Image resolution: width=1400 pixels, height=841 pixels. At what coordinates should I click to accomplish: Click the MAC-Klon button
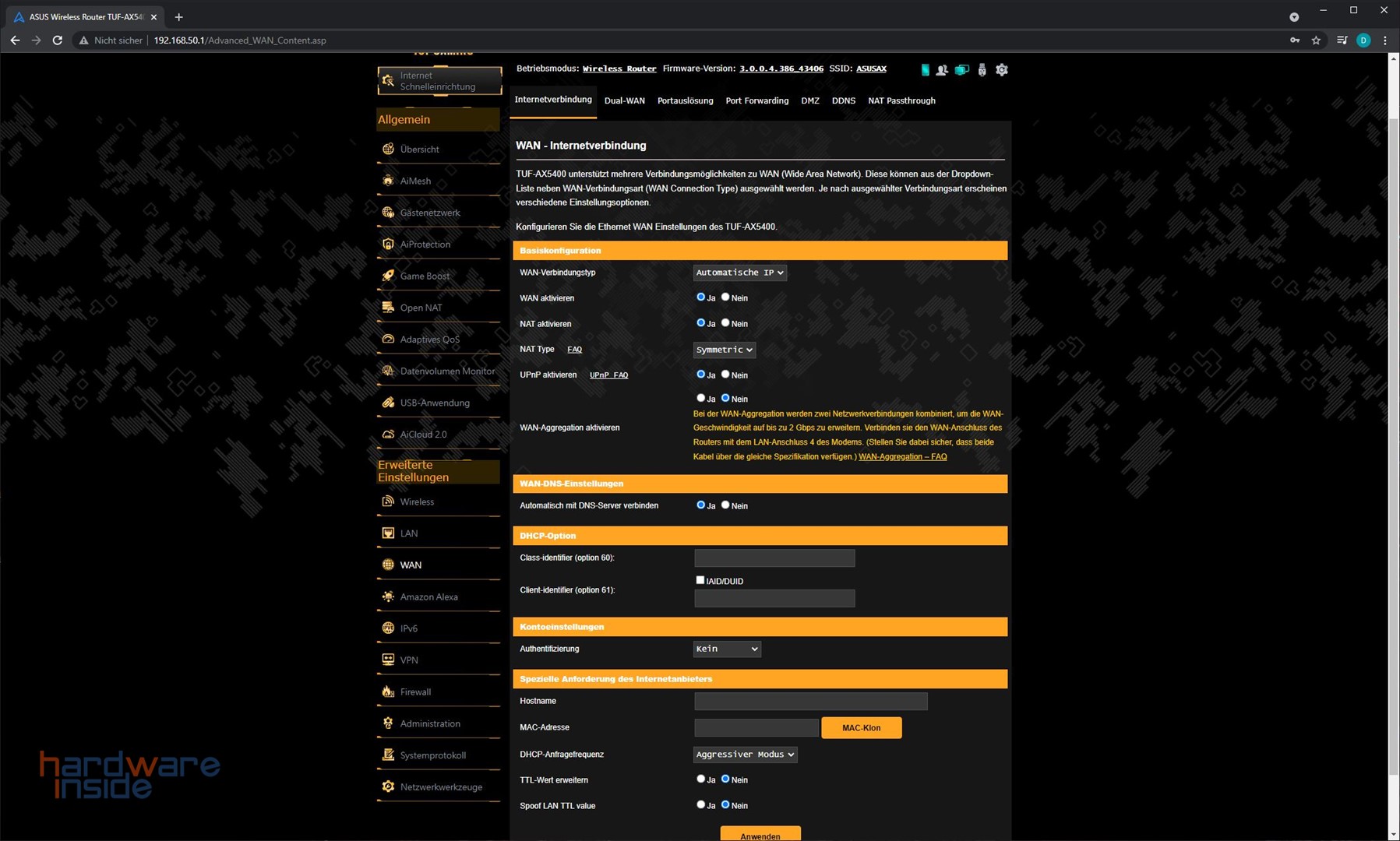(861, 727)
